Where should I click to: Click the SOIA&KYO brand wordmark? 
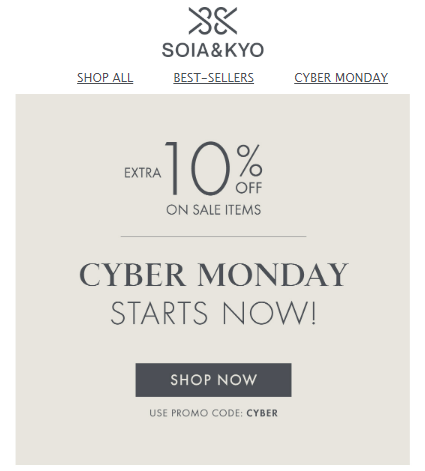click(x=213, y=50)
